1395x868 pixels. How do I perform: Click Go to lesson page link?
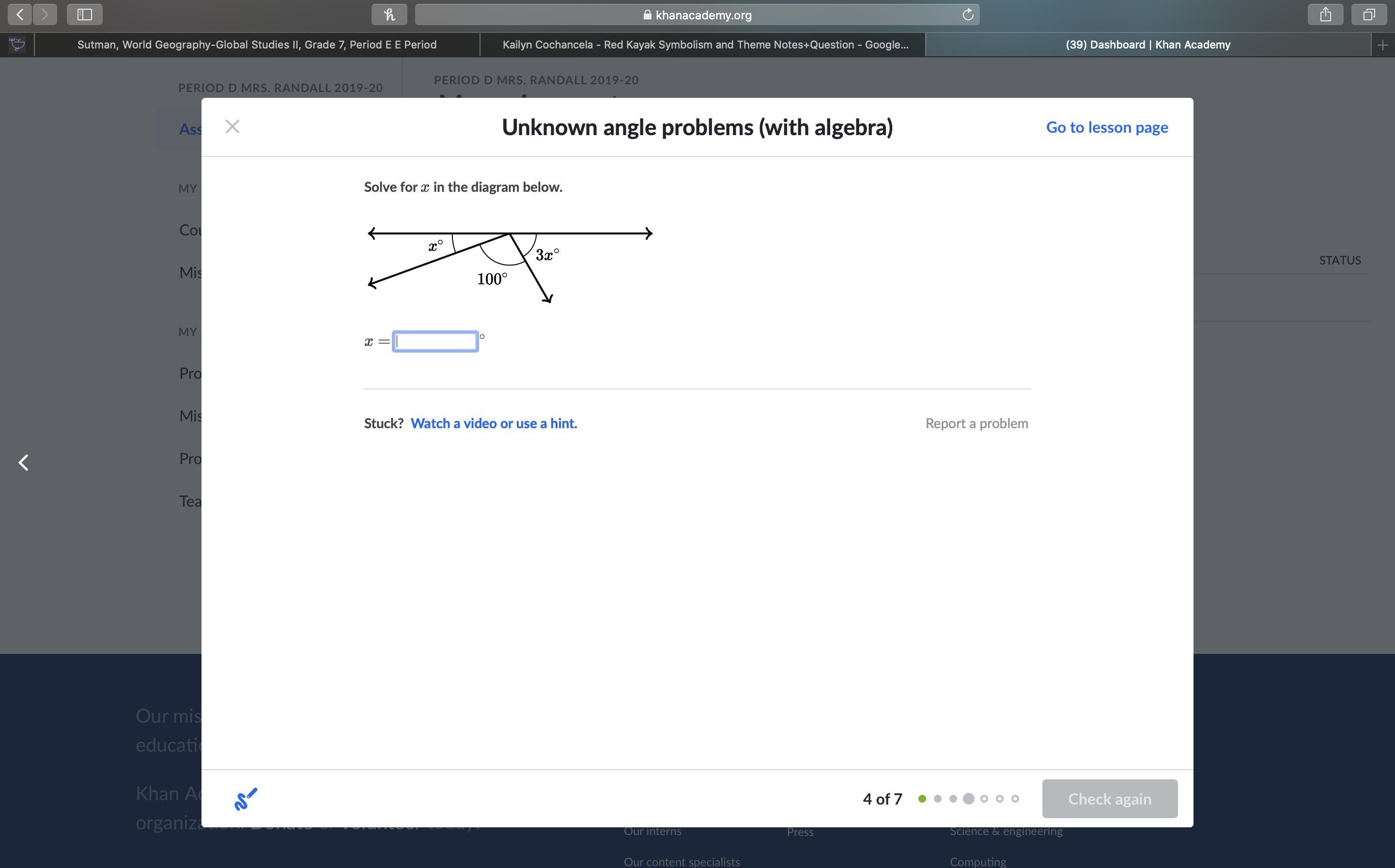[x=1106, y=127]
